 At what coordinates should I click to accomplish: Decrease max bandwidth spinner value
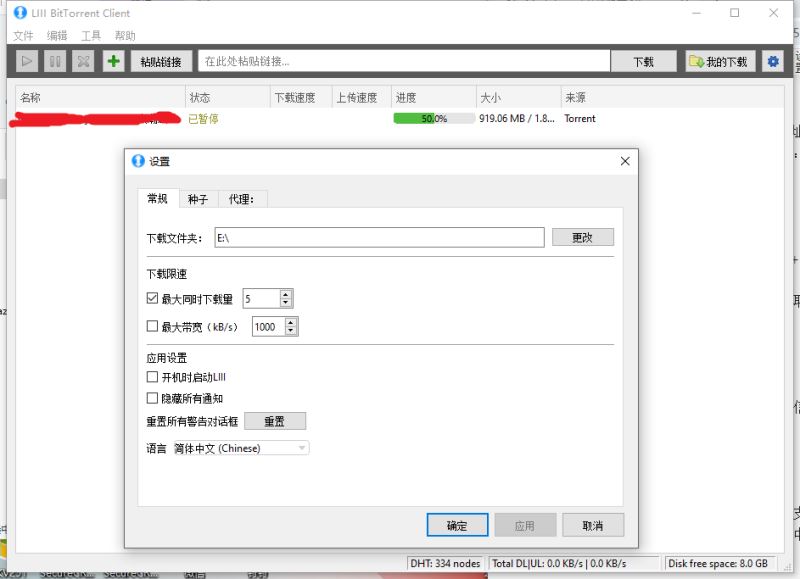291,331
